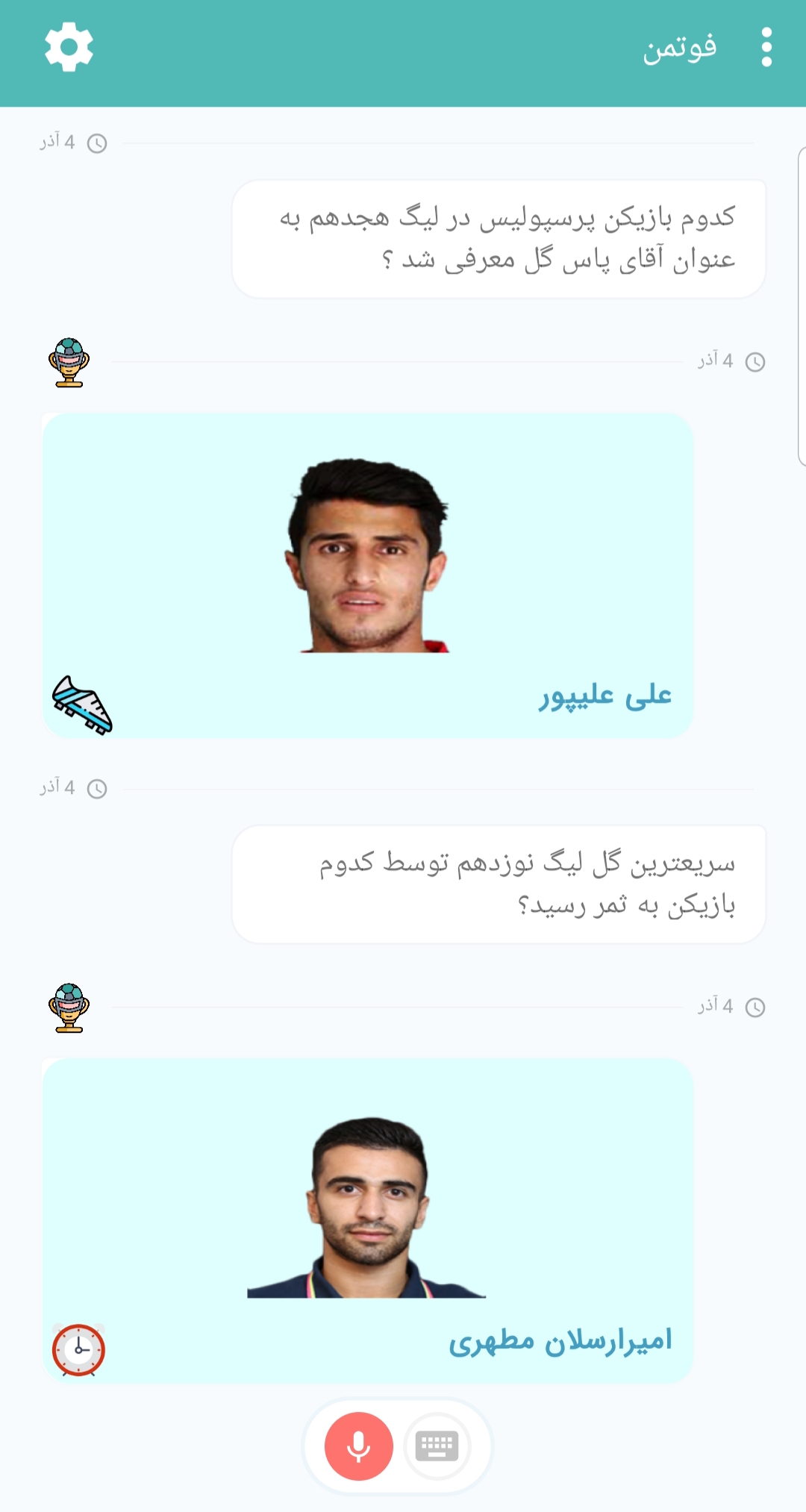Click the clock icon above the second answer card

(755, 1008)
